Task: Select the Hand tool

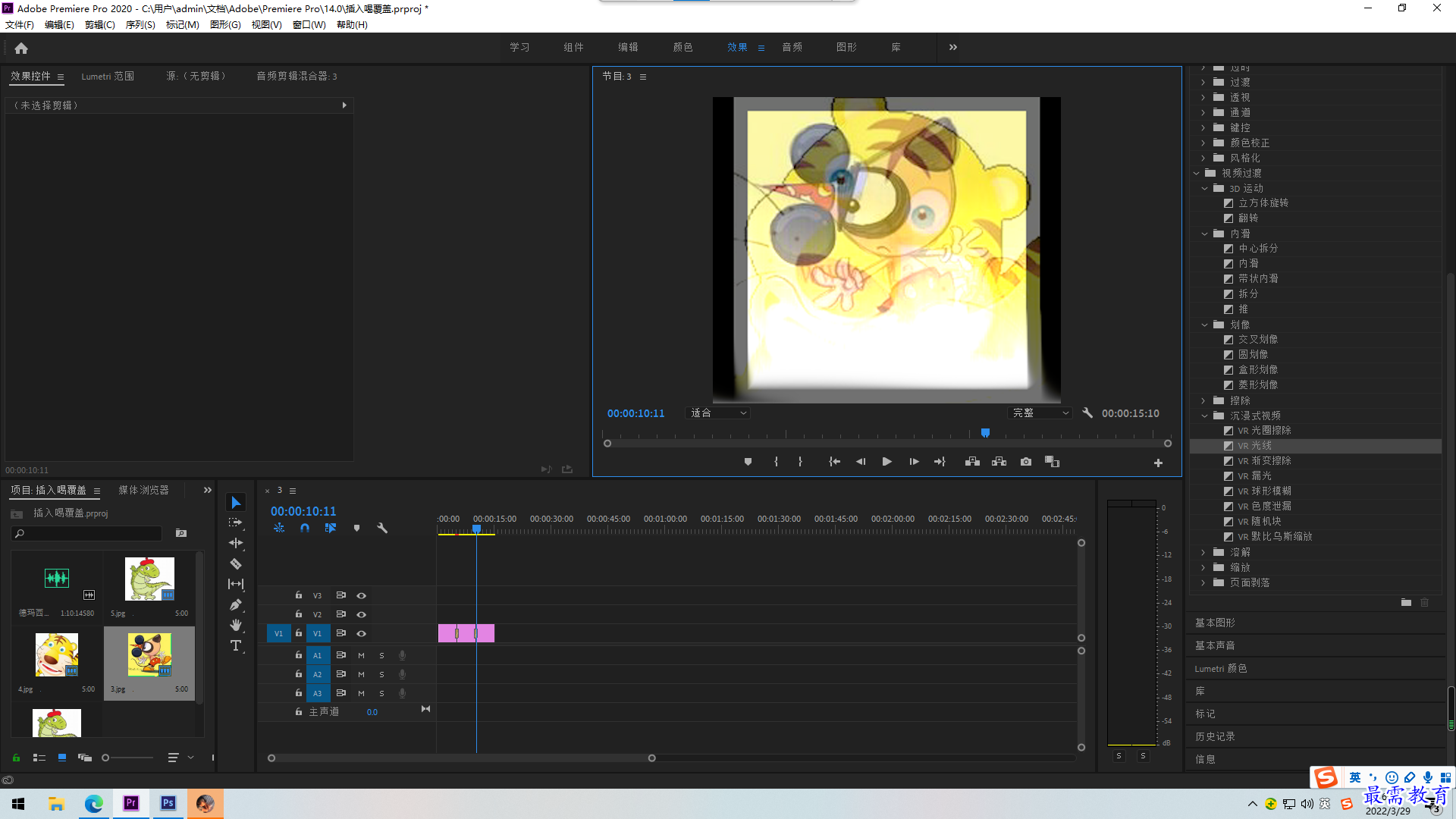Action: coord(236,625)
